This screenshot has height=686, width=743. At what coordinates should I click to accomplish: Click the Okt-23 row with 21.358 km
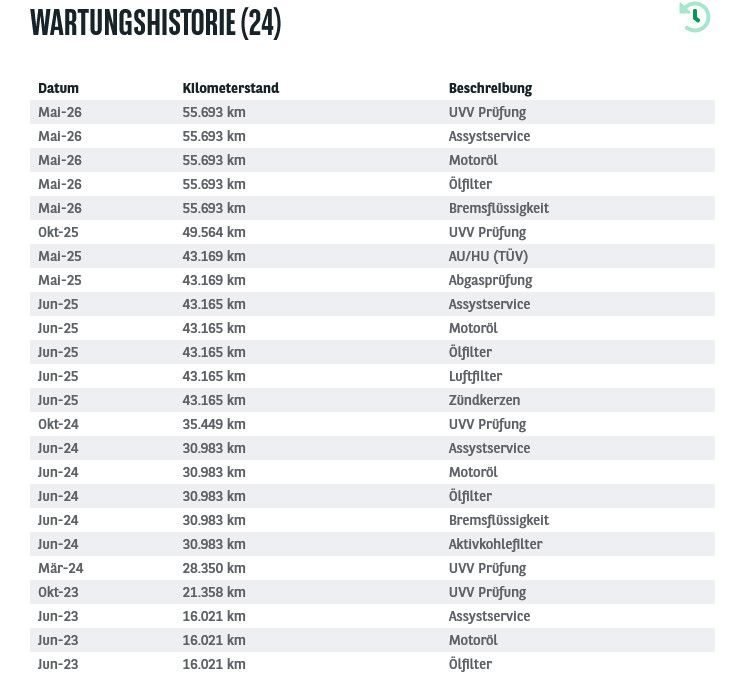(x=372, y=592)
